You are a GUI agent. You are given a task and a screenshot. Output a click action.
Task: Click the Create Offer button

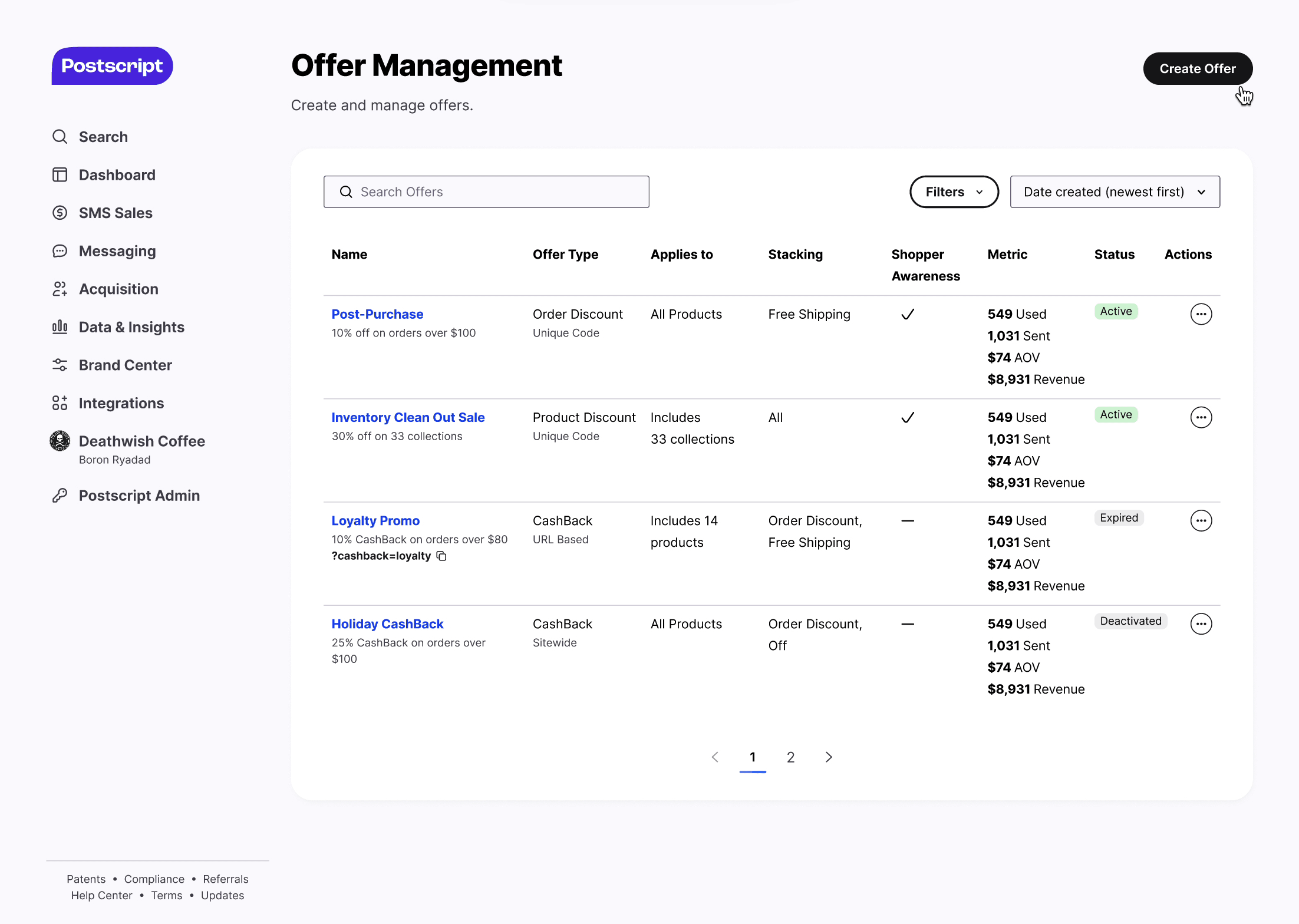pyautogui.click(x=1197, y=68)
